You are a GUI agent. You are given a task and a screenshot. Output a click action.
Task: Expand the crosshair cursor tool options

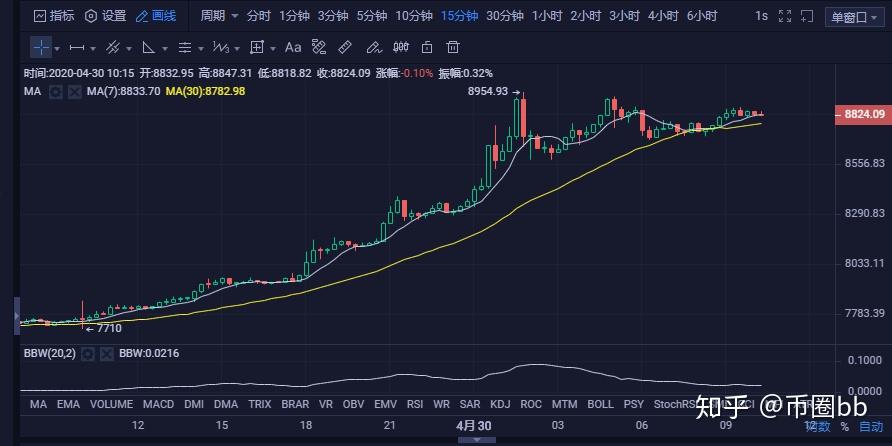pos(57,48)
